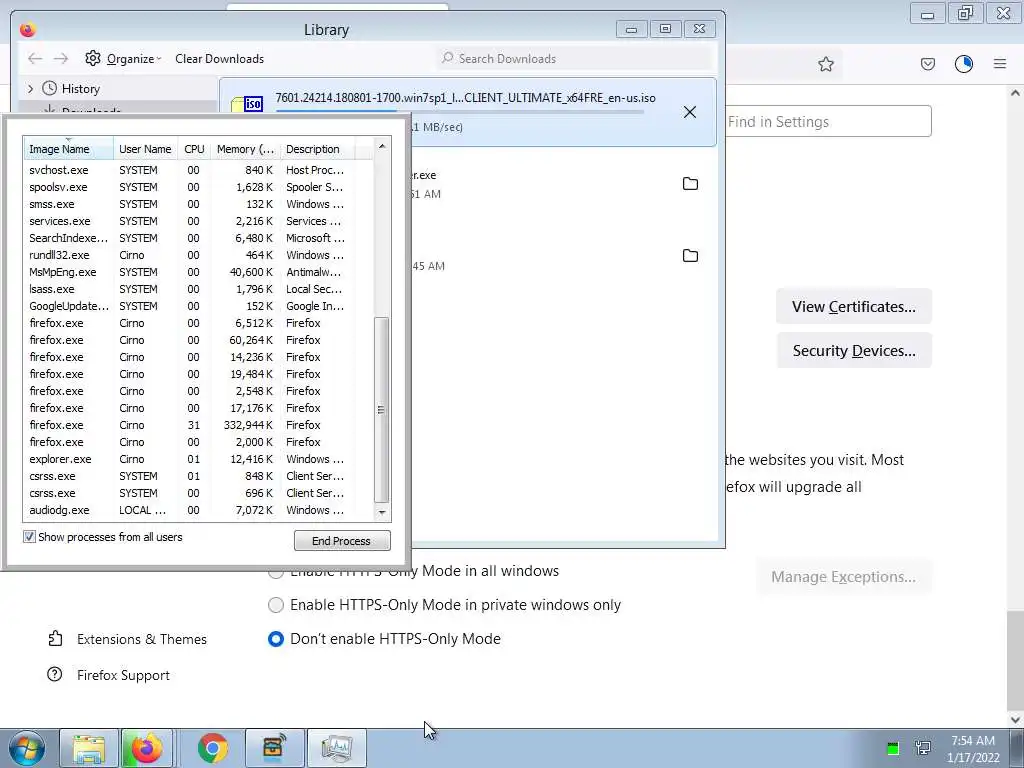Bookmark page with star icon
Image resolution: width=1024 pixels, height=768 pixels.
coord(826,64)
